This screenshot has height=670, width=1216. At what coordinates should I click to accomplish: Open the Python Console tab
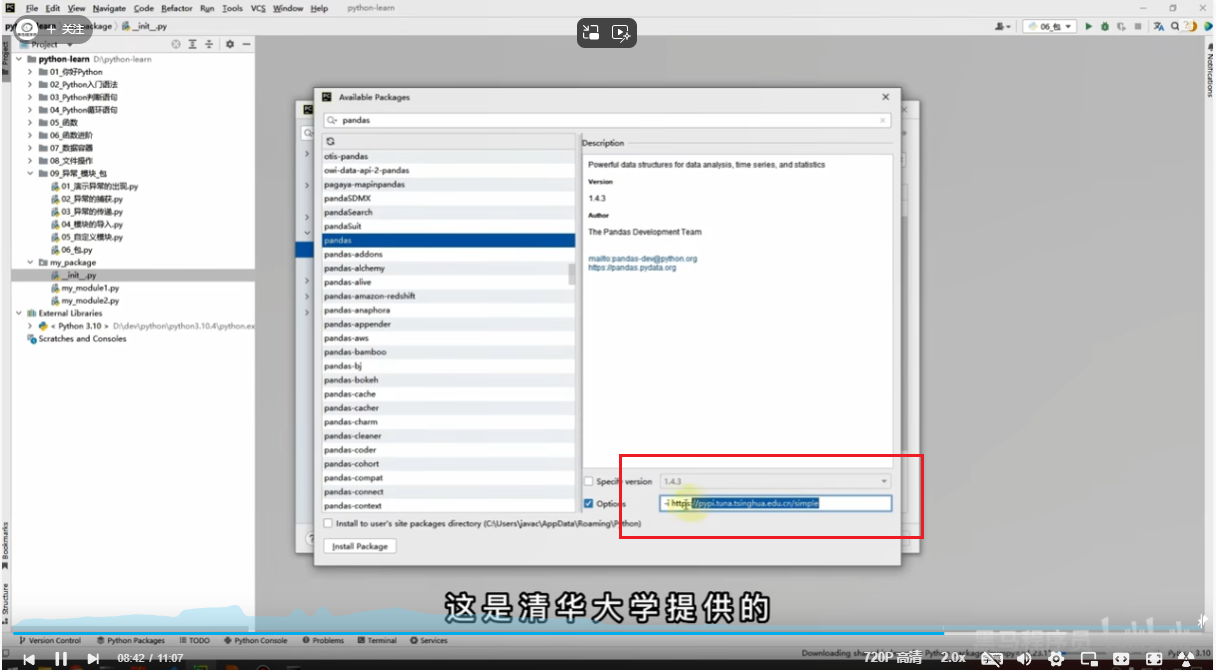256,640
